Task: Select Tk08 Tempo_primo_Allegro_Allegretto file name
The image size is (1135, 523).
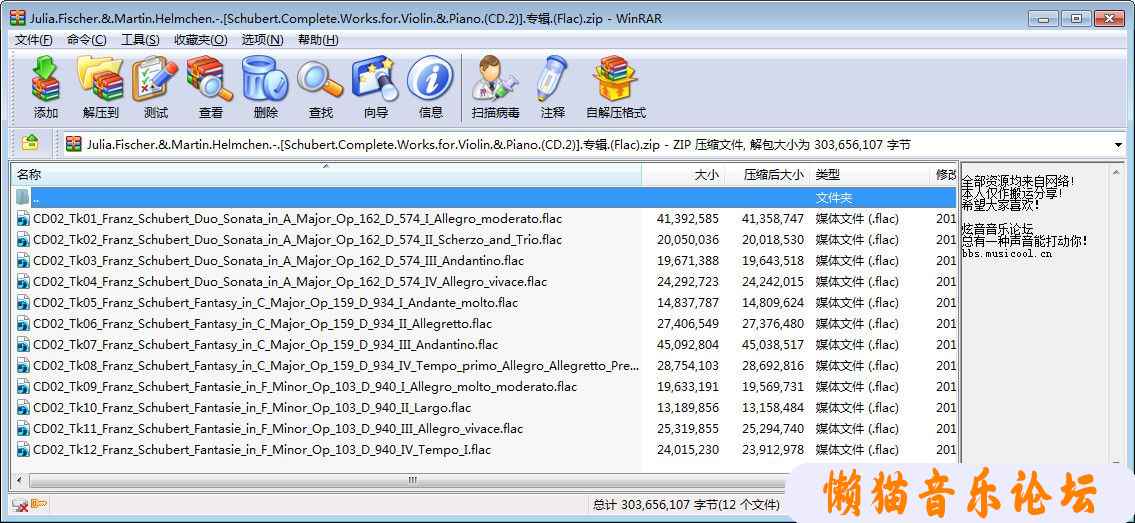Action: click(x=336, y=365)
